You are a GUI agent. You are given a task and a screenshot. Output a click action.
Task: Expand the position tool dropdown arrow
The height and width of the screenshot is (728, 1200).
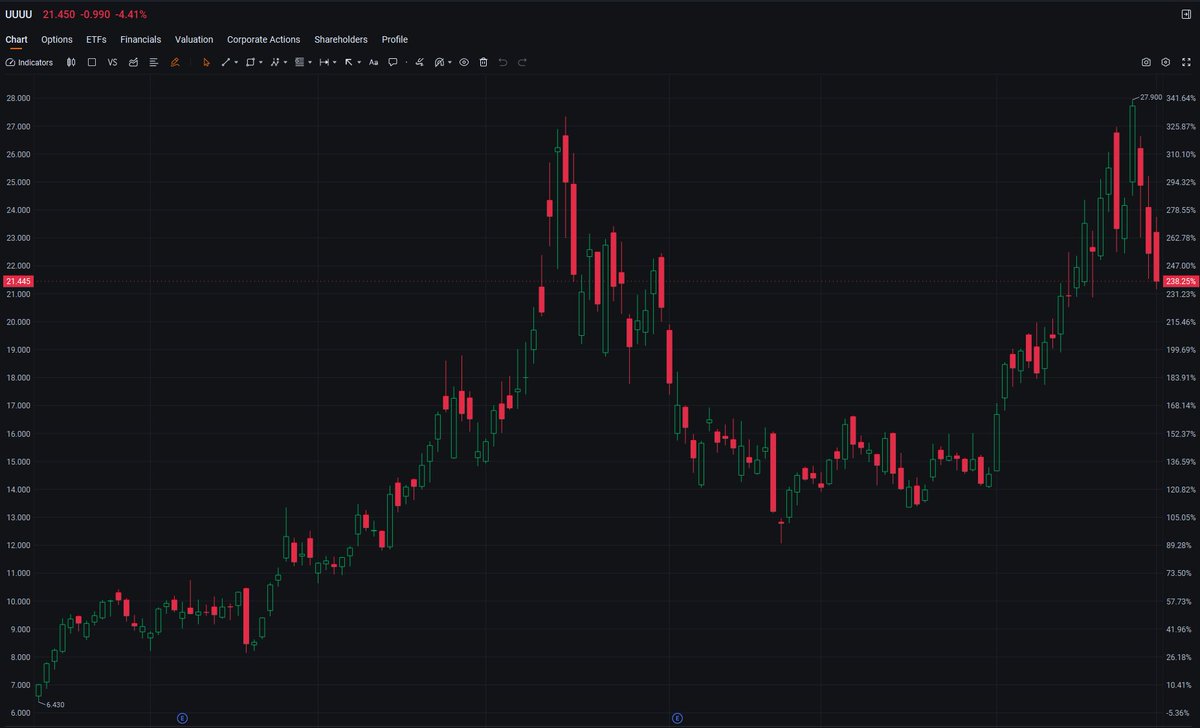click(x=310, y=62)
